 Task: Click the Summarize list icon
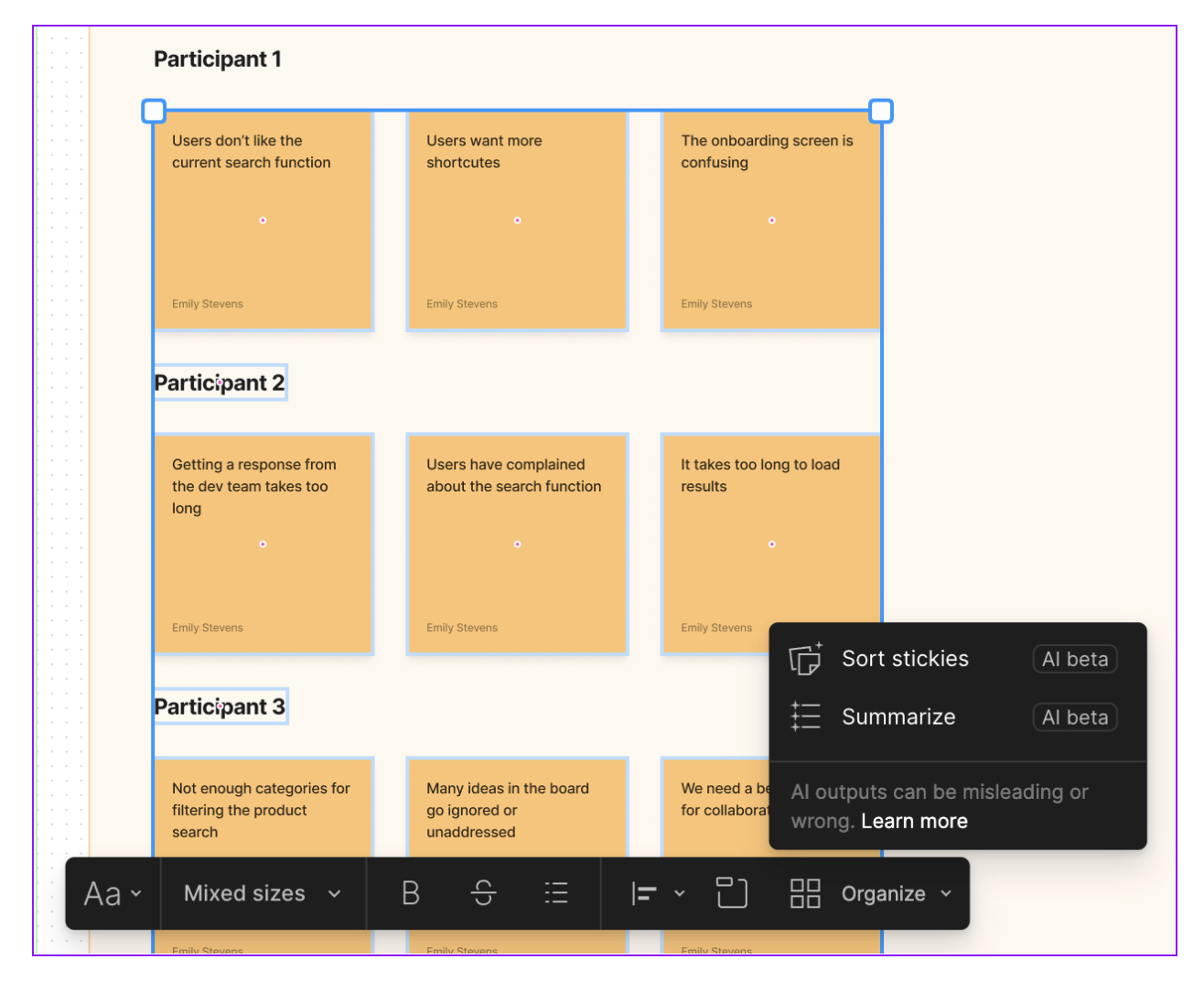coord(805,717)
